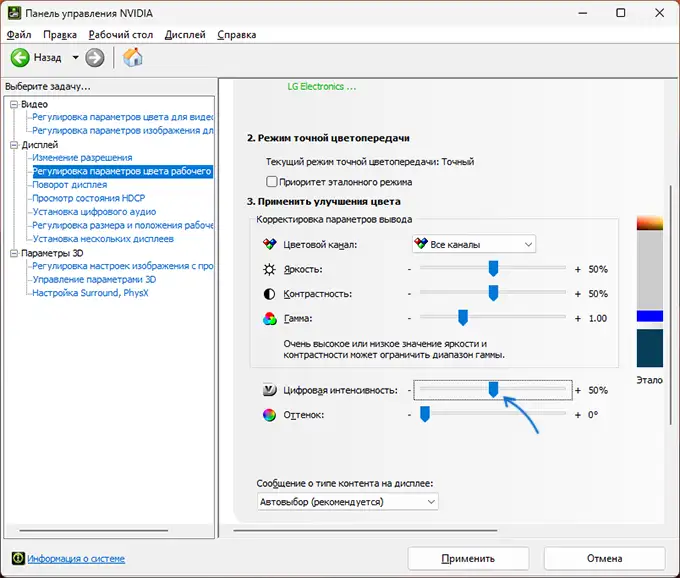Click the task tree horizontal scrollbar
Viewport: 680px width, 578px height.
click(94, 530)
